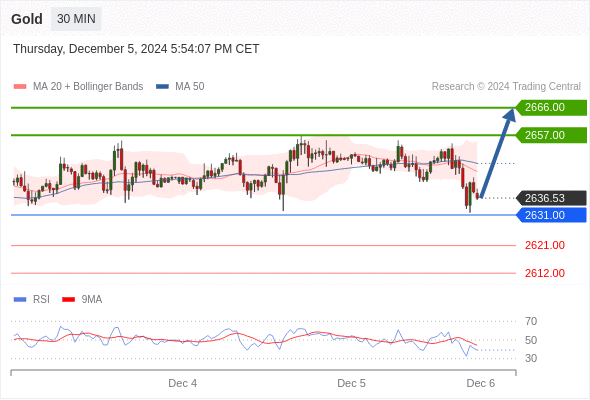Click the Dec 5 date axis label
Image resolution: width=590 pixels, height=400 pixels.
[x=351, y=383]
